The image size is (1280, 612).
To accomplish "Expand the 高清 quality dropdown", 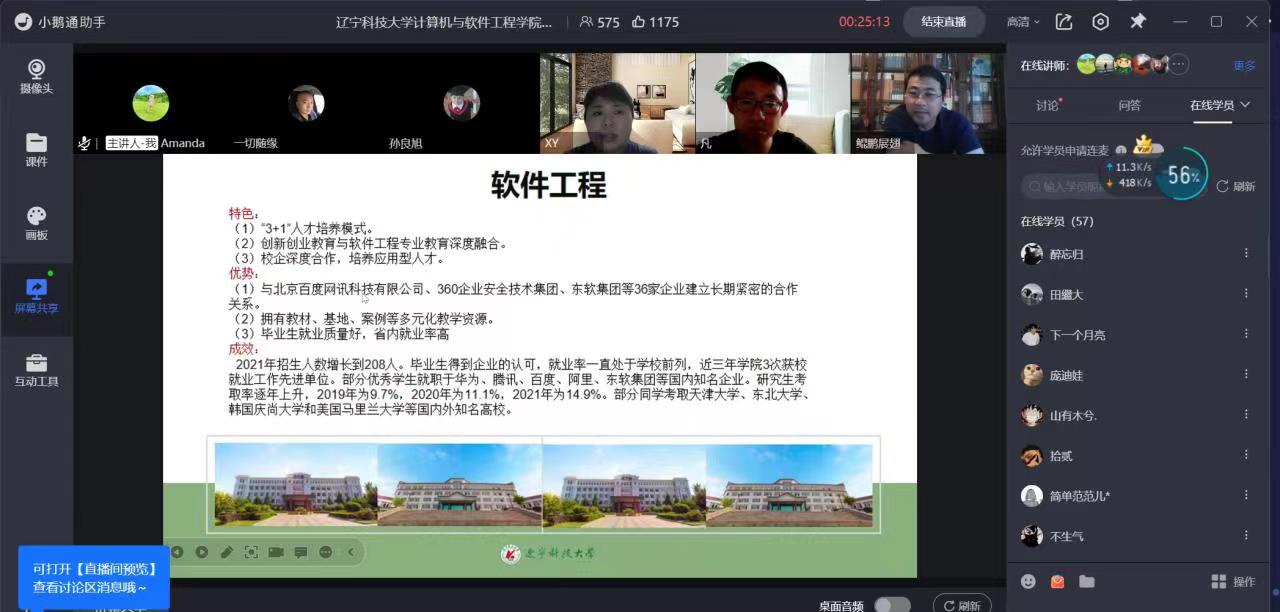I will (x=1023, y=21).
